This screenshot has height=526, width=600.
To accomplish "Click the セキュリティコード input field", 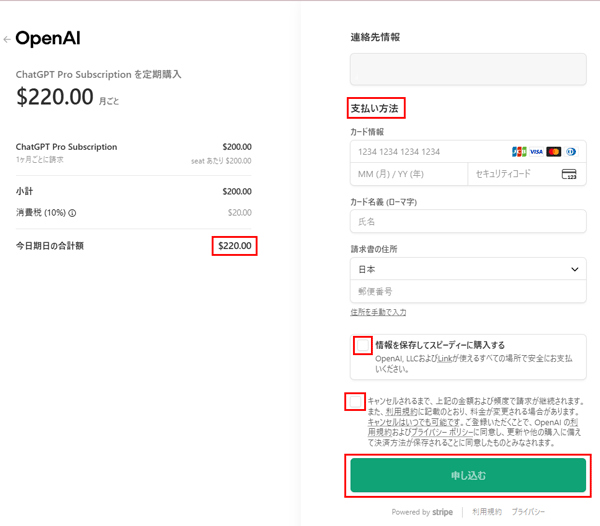I will pyautogui.click(x=510, y=174).
